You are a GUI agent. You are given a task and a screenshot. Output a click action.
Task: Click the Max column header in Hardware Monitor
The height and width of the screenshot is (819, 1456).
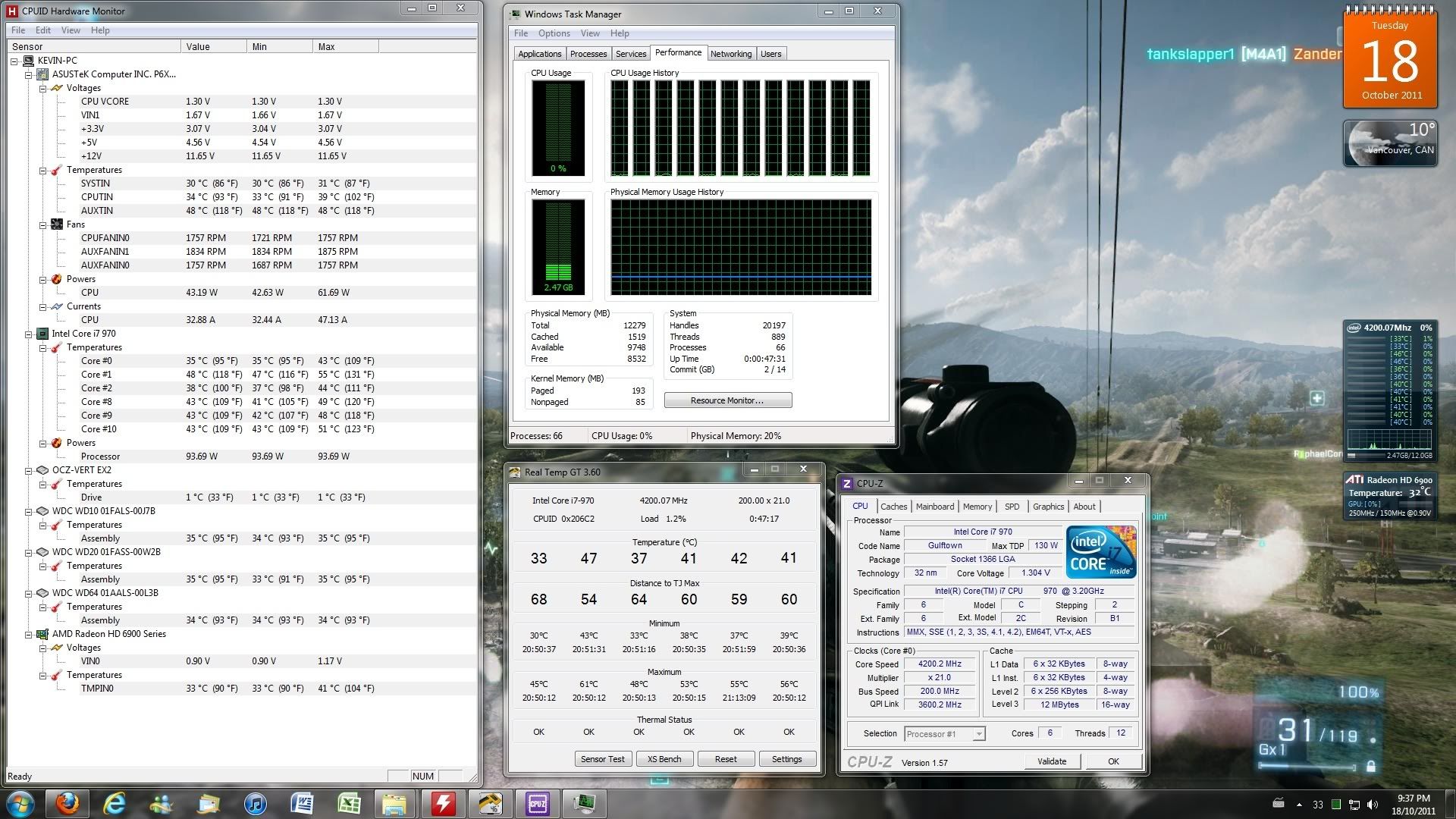345,47
